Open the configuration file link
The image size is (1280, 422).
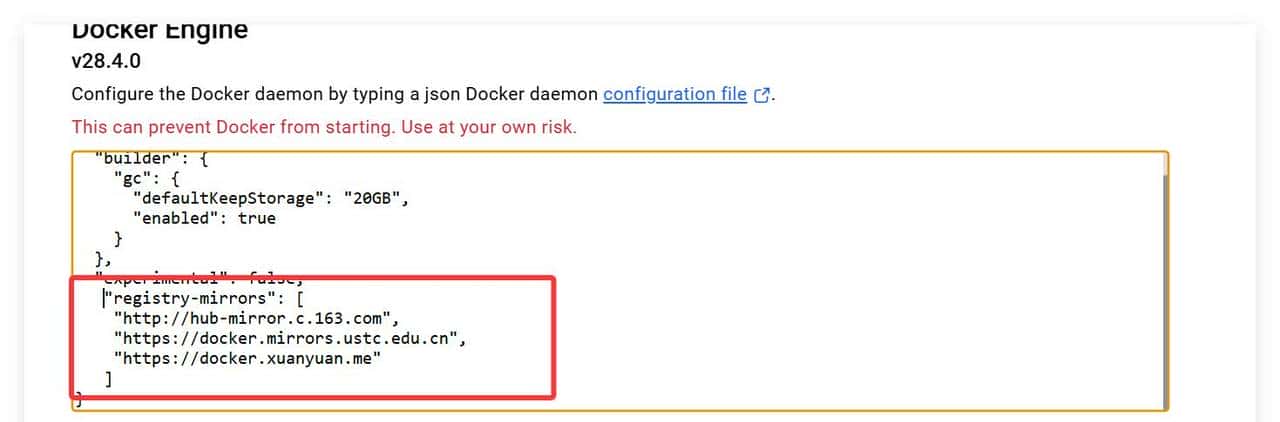(x=674, y=94)
